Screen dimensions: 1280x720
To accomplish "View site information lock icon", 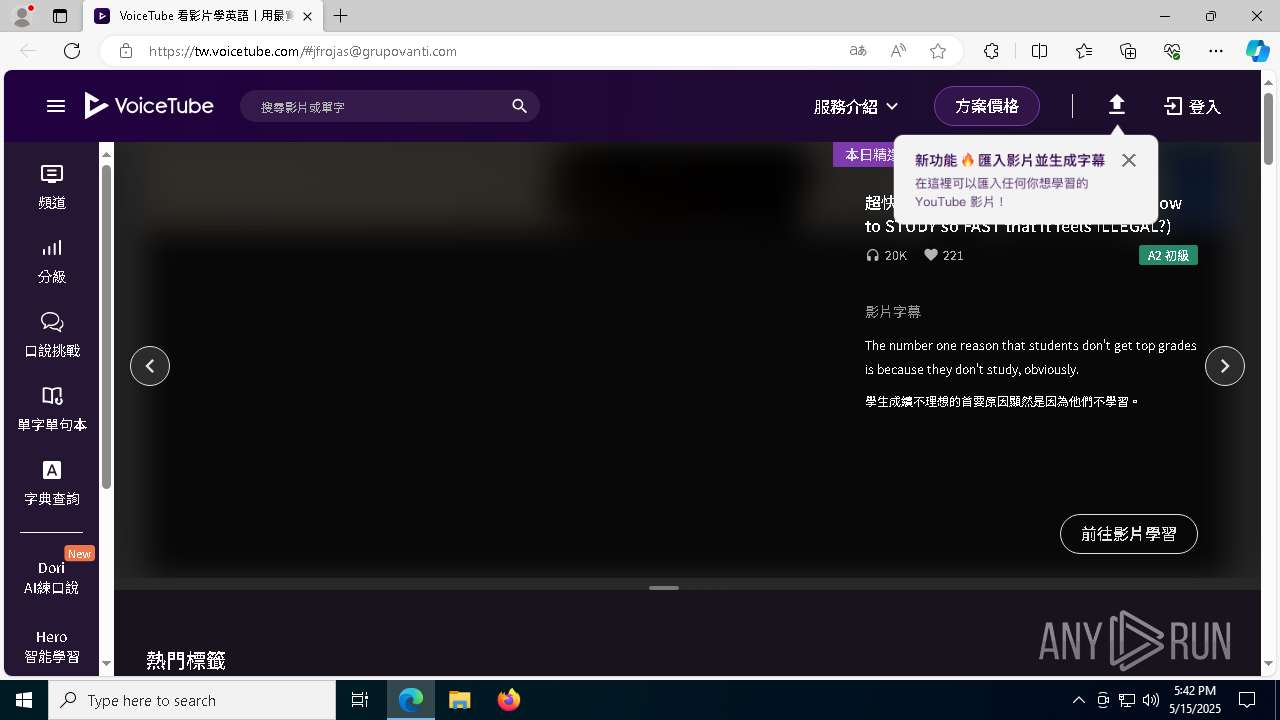I will coord(125,51).
